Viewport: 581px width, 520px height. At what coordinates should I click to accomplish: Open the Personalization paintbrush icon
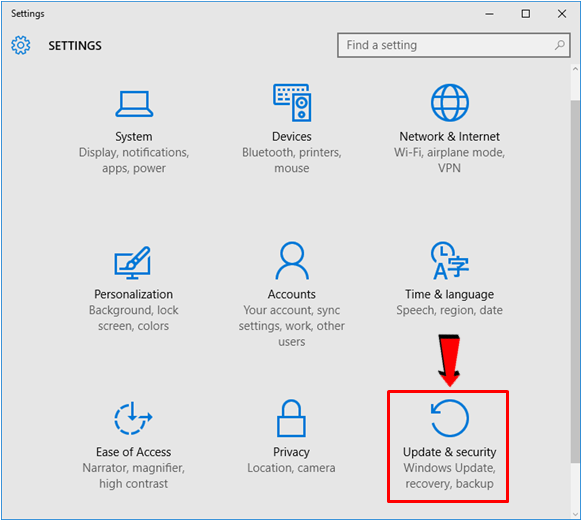133,262
